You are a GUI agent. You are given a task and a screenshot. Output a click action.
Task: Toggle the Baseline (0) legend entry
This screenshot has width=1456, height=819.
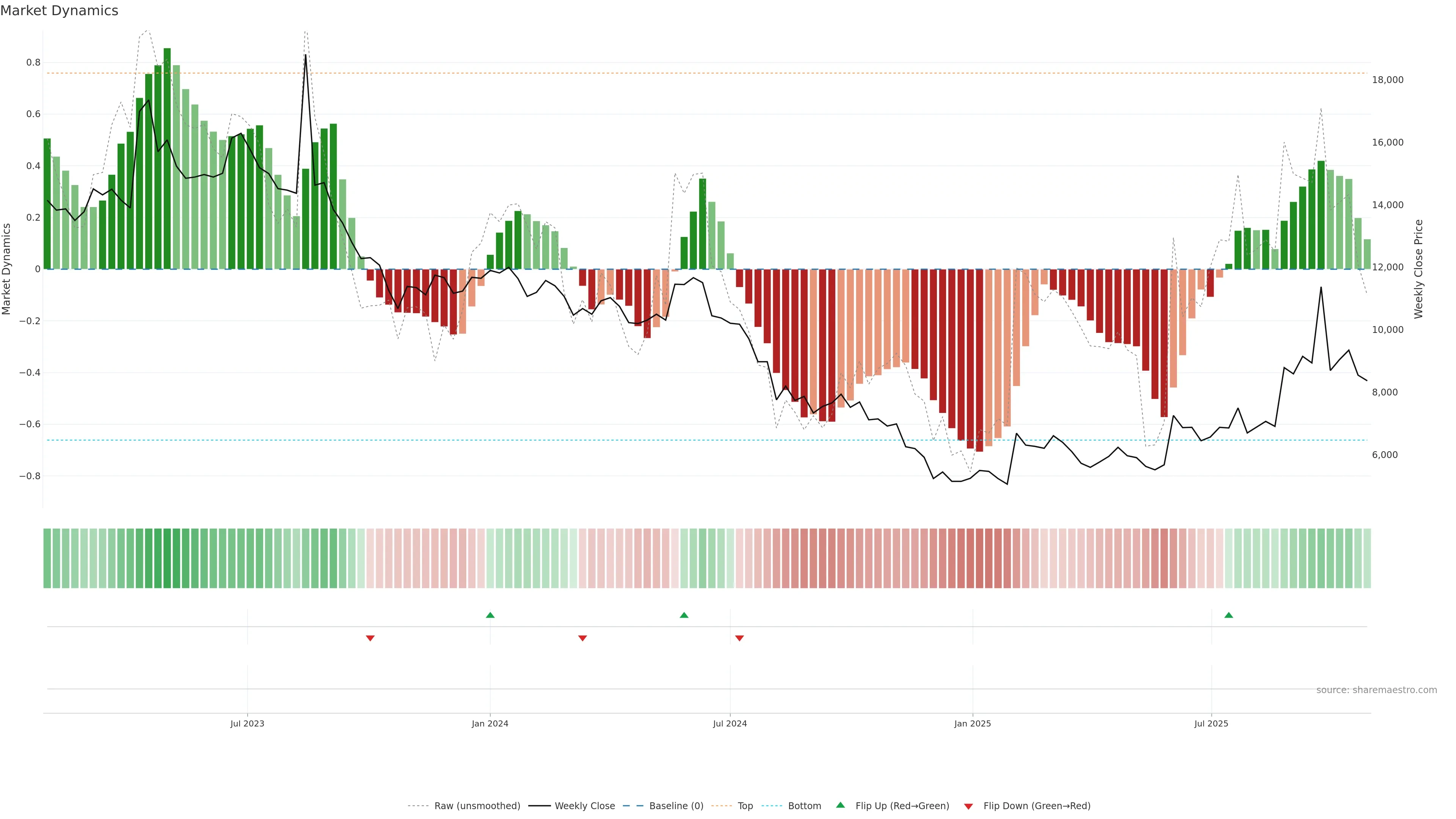click(676, 806)
